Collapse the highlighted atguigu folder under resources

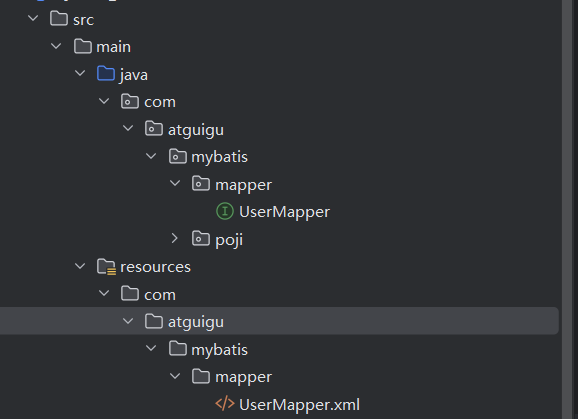coord(128,321)
